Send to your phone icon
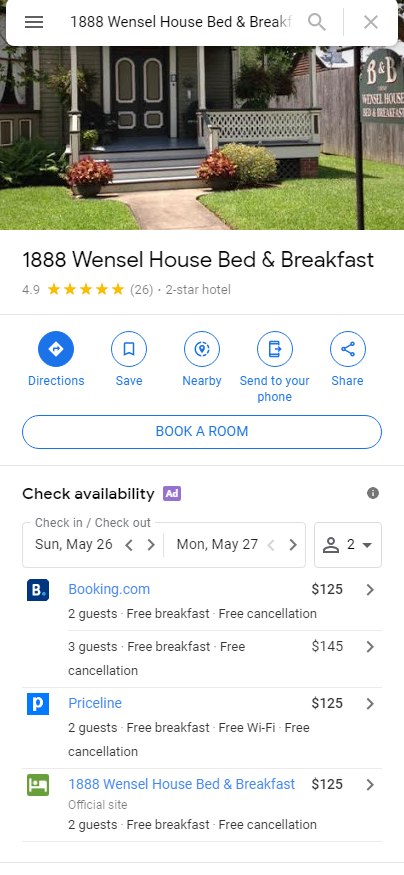 pos(275,349)
